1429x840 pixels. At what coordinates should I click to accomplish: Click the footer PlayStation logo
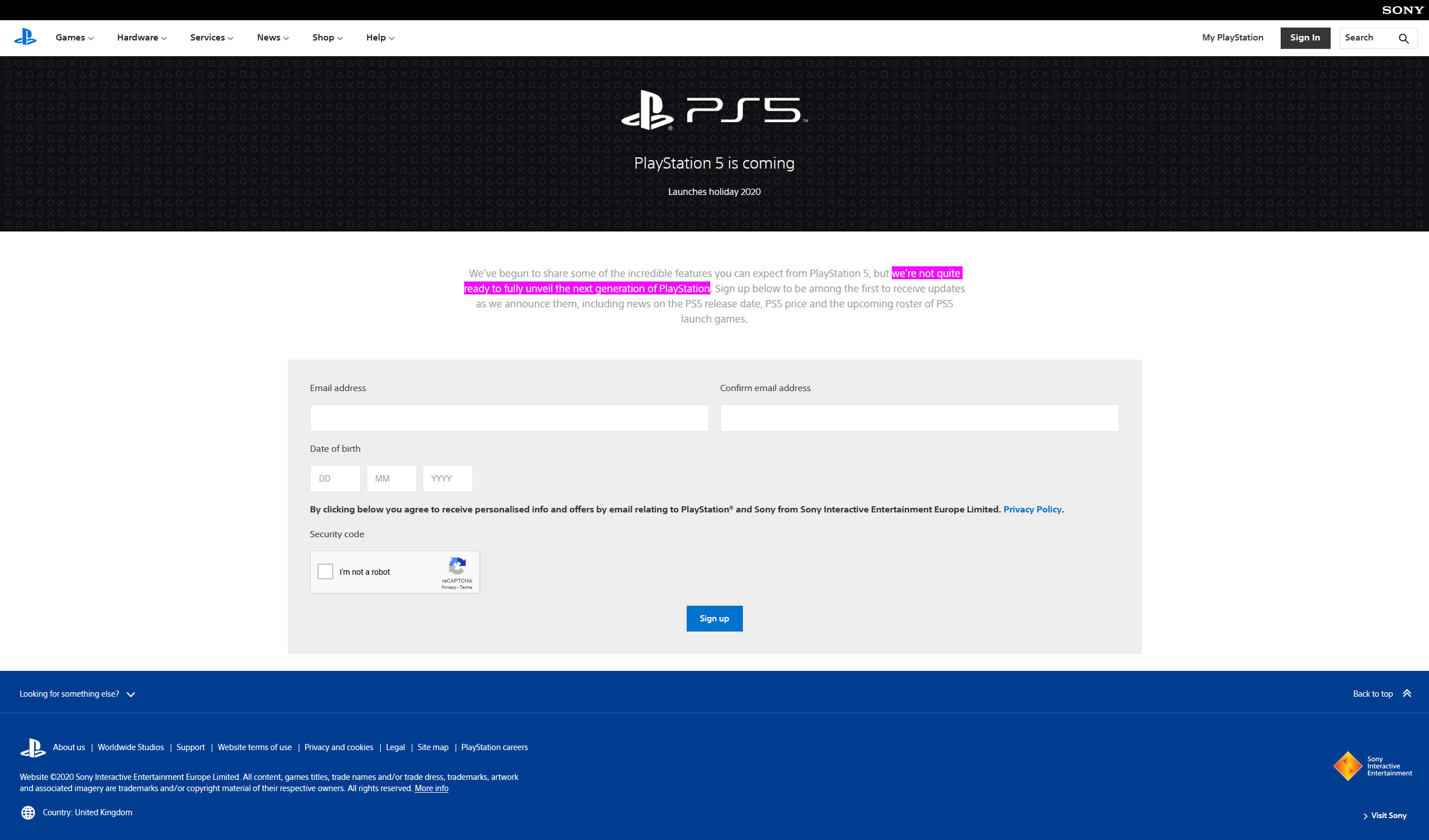click(x=33, y=747)
